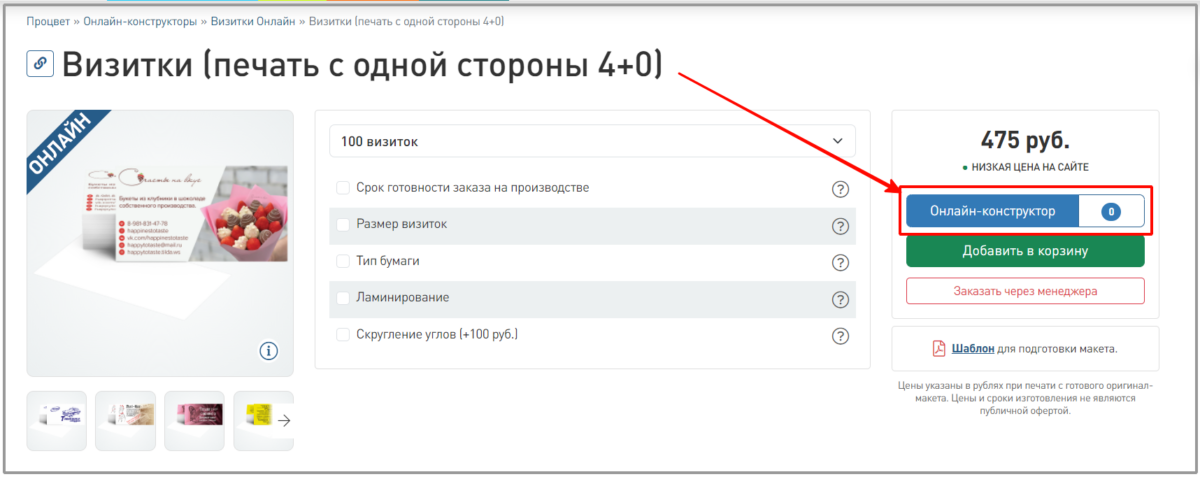Open the 100 визиток quantity dropdown
This screenshot has width=1200, height=479.
pyautogui.click(x=592, y=142)
